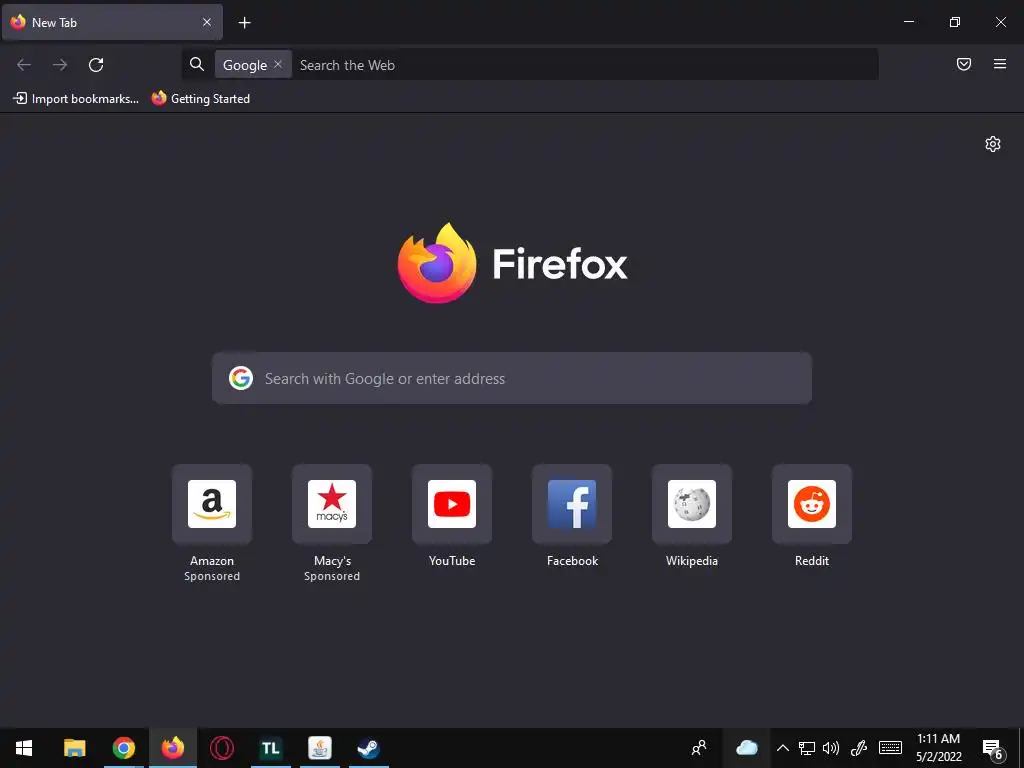The image size is (1024, 768).
Task: Open the clock showing 1:11 AM
Action: point(938,748)
